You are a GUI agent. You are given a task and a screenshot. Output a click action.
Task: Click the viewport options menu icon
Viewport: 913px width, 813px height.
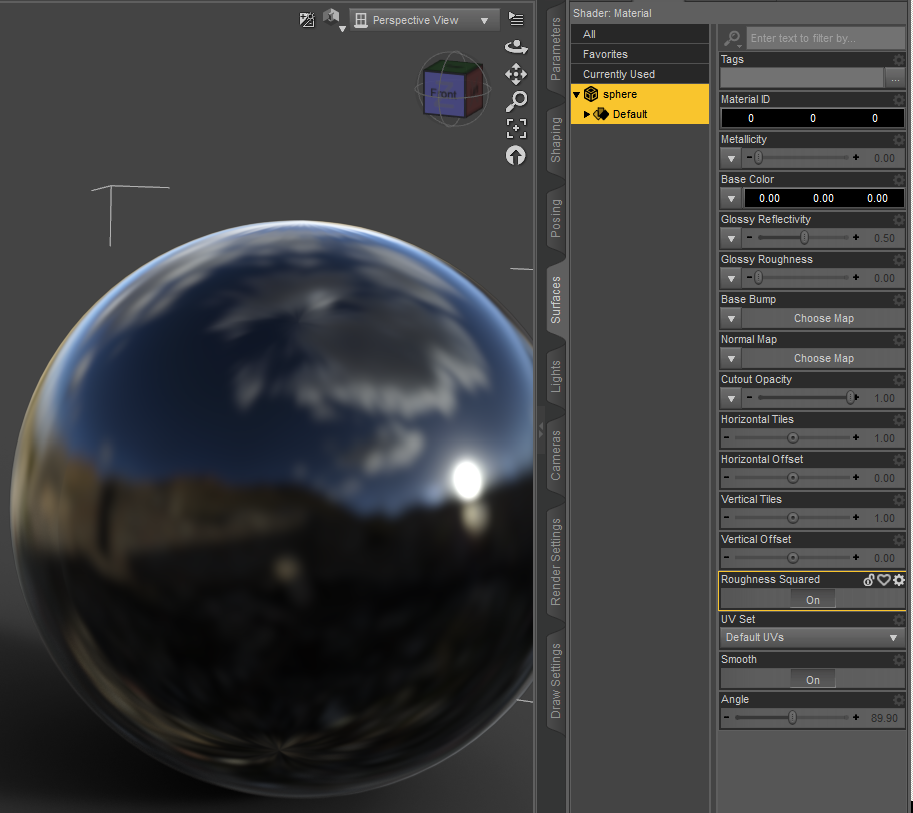516,19
